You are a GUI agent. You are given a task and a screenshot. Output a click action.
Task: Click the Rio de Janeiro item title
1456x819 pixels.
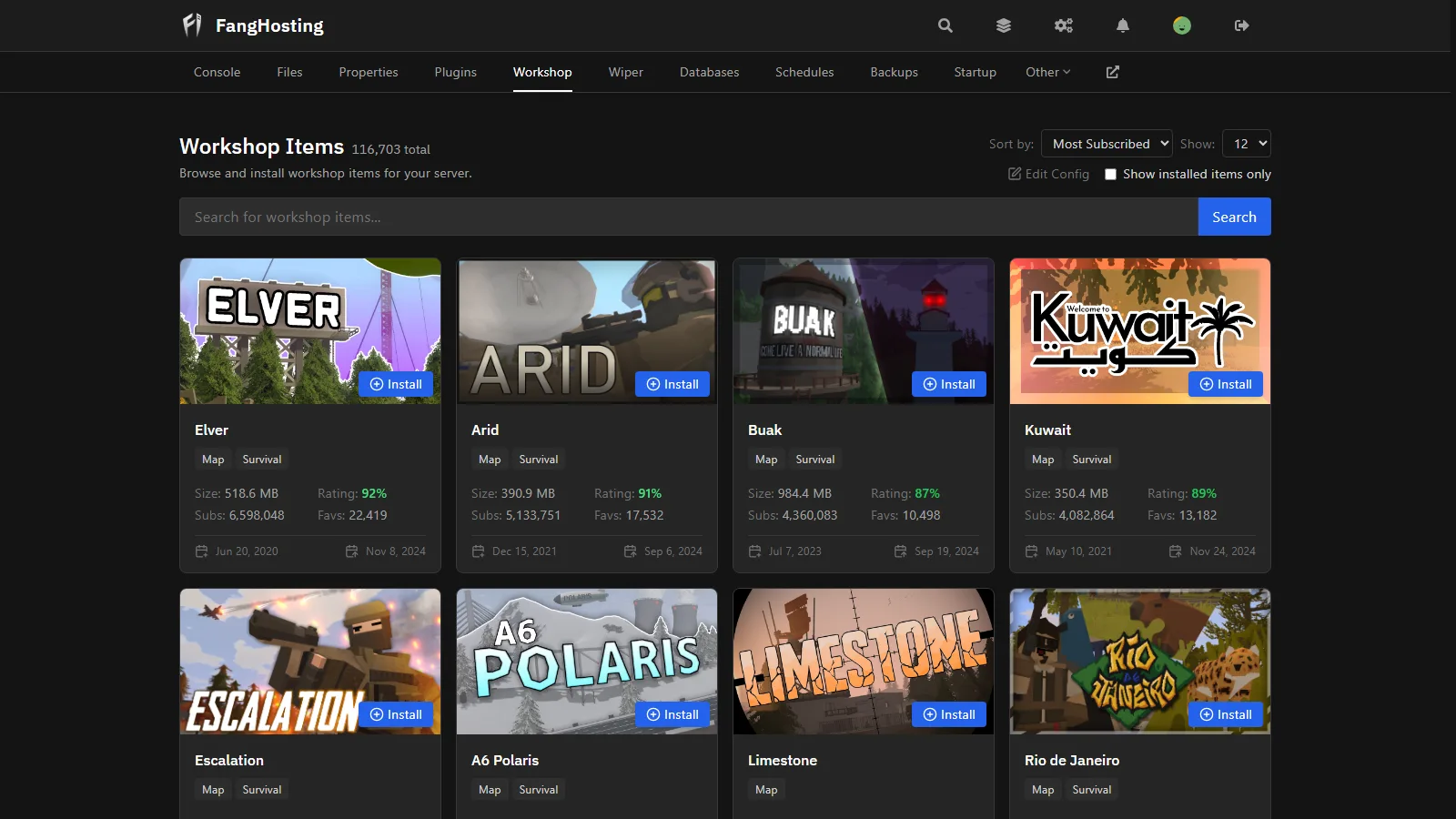1072,760
